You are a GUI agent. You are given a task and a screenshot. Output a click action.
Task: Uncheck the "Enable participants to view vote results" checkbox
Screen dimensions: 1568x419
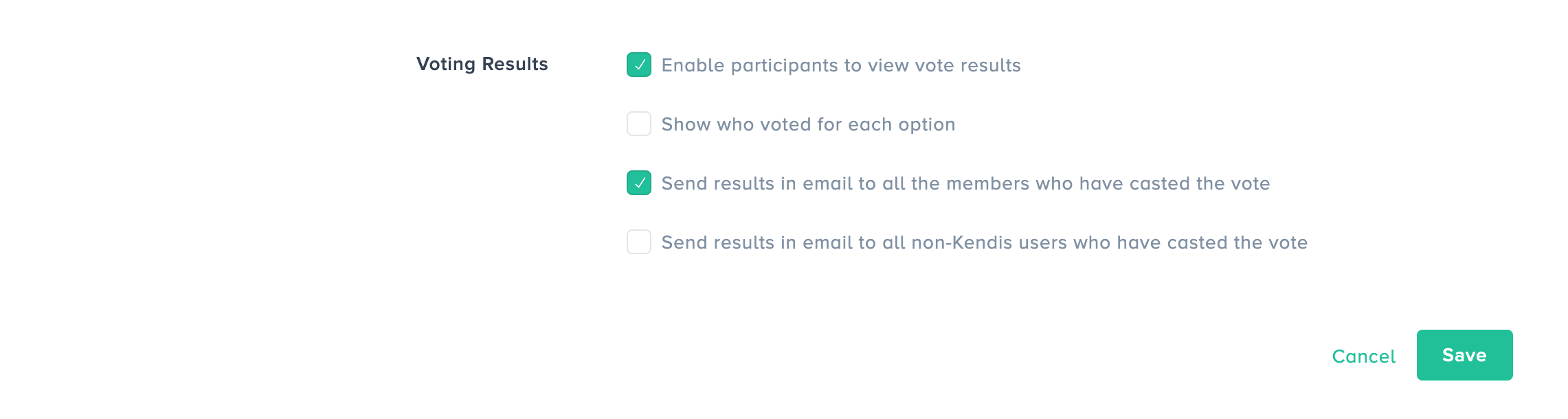pyautogui.click(x=639, y=65)
